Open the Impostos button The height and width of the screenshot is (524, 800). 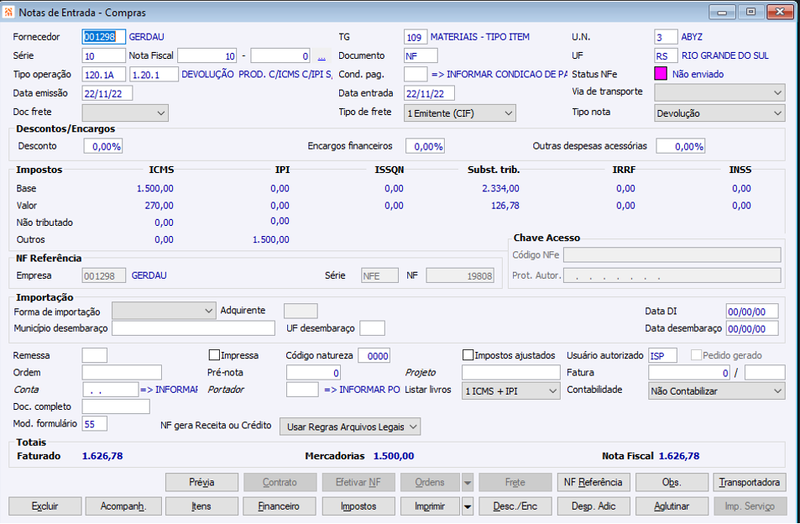point(358,506)
